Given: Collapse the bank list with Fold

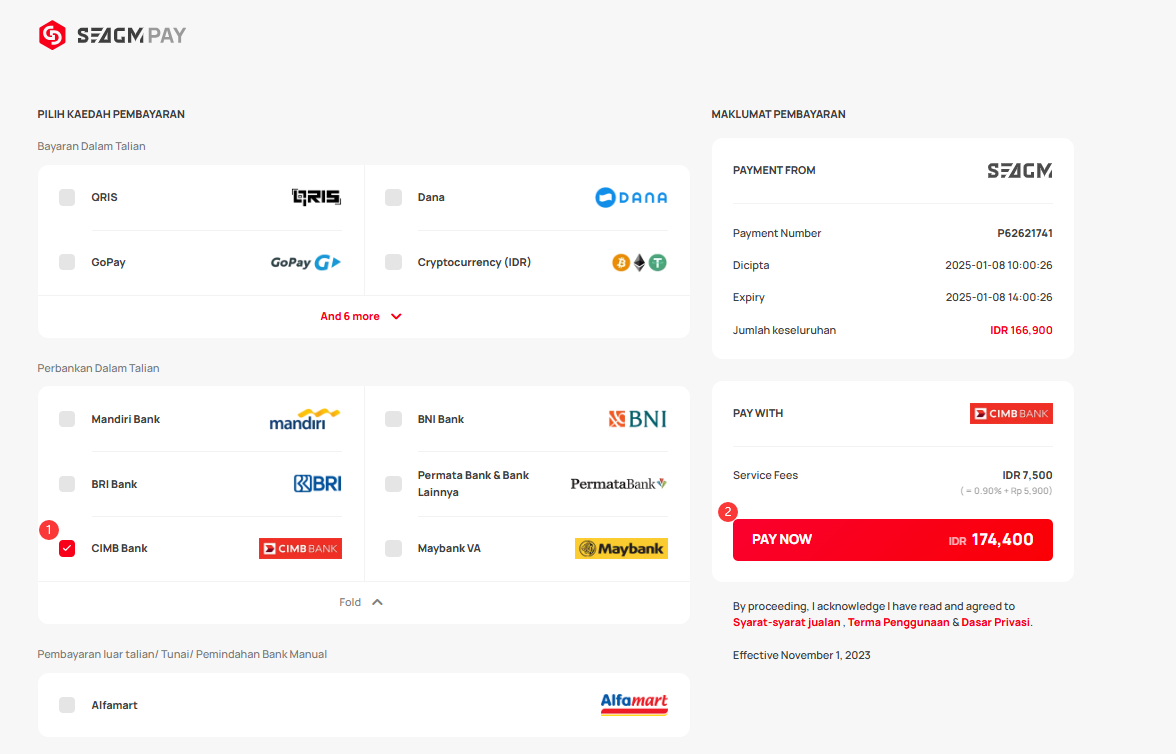Looking at the screenshot, I should tap(361, 602).
